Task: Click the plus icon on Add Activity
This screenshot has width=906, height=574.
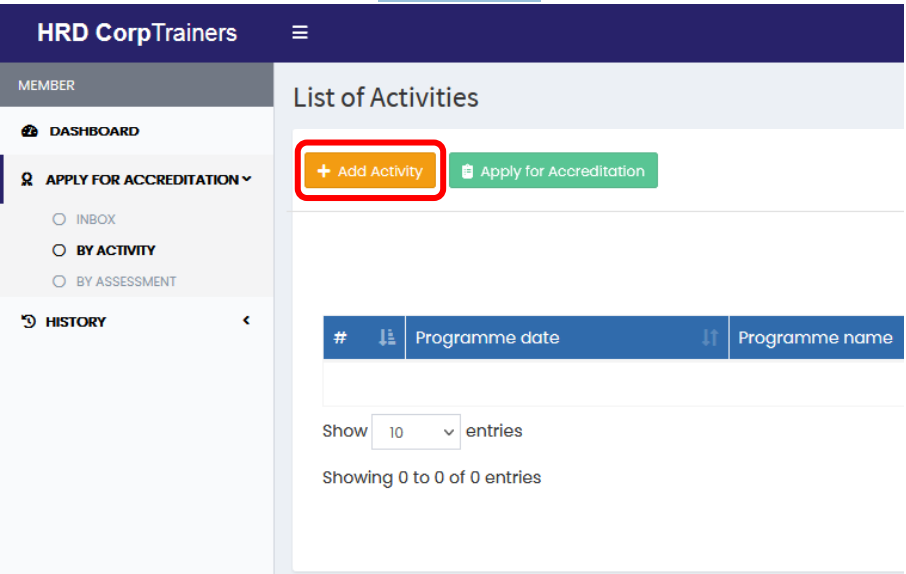Action: pos(324,171)
